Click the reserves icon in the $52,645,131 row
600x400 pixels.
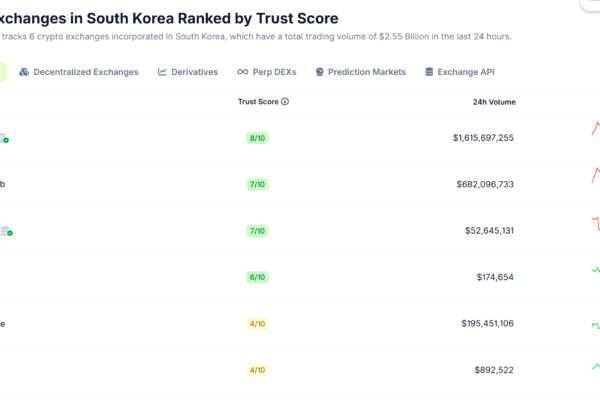click(6, 231)
